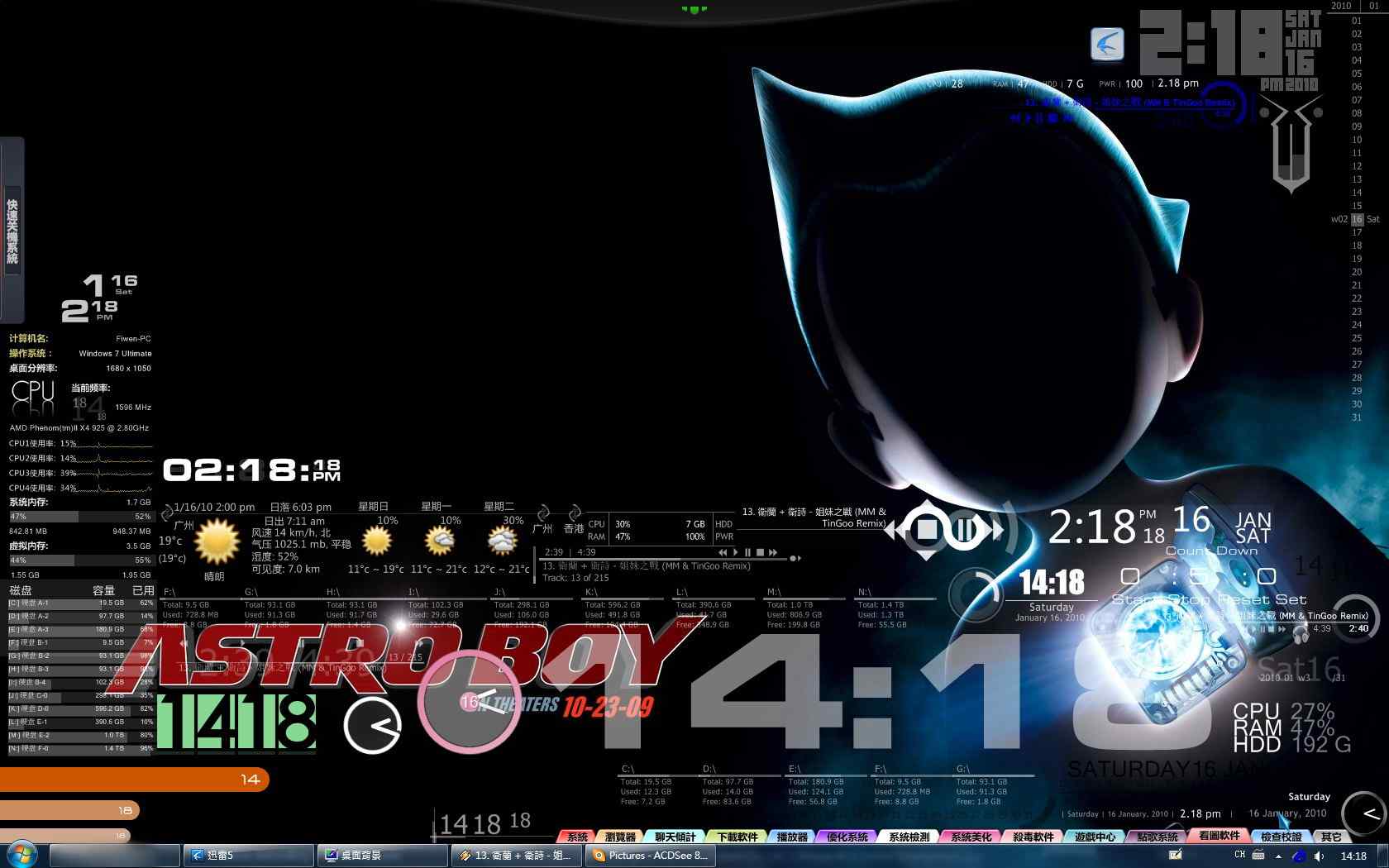This screenshot has height=868, width=1389.
Task: Select the 遊戲中心 launcher tab
Action: click(1095, 837)
